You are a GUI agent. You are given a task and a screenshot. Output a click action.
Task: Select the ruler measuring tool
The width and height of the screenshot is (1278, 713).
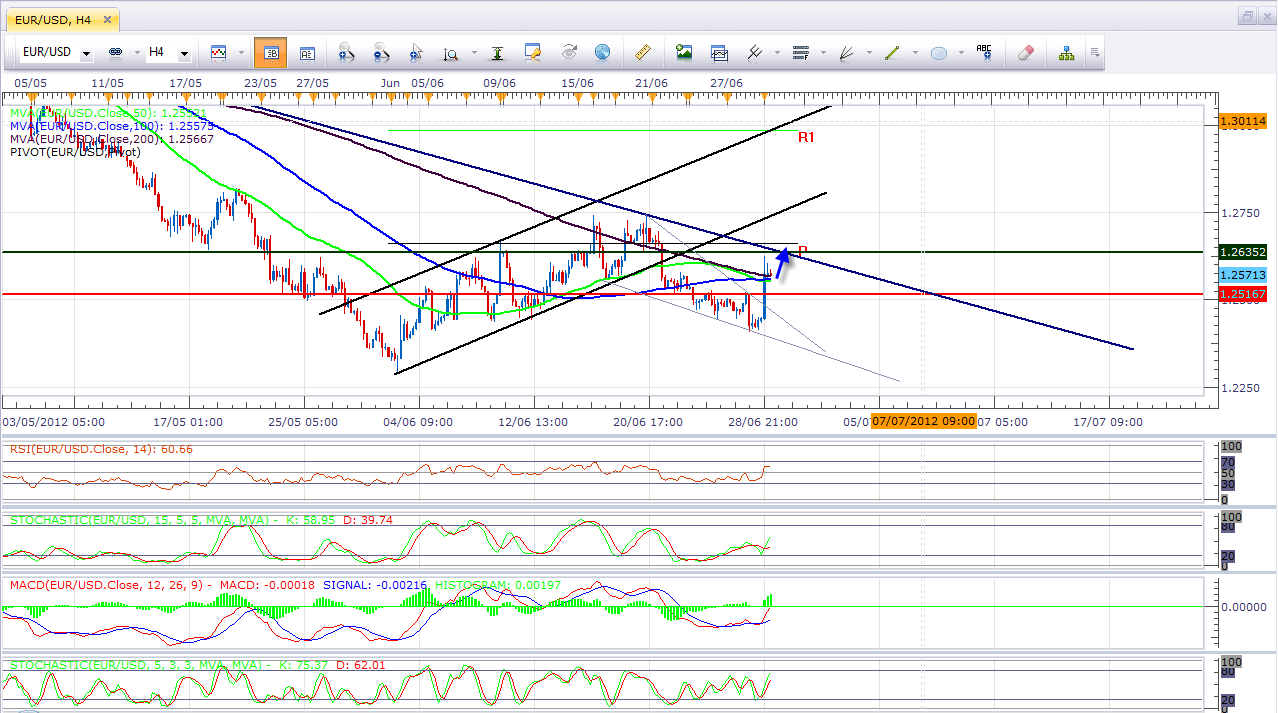coord(643,52)
